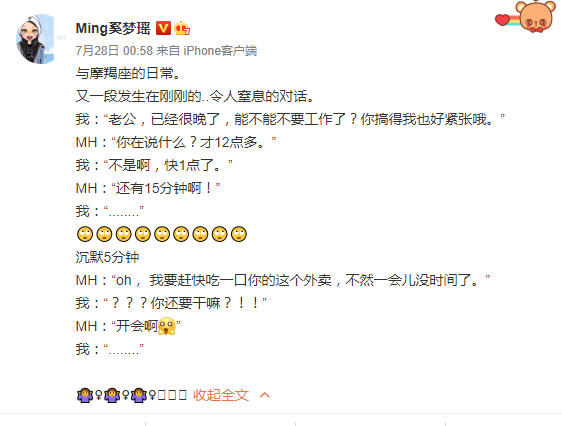Click the orange V verified badge
The width and height of the screenshot is (562, 426).
(x=163, y=28)
